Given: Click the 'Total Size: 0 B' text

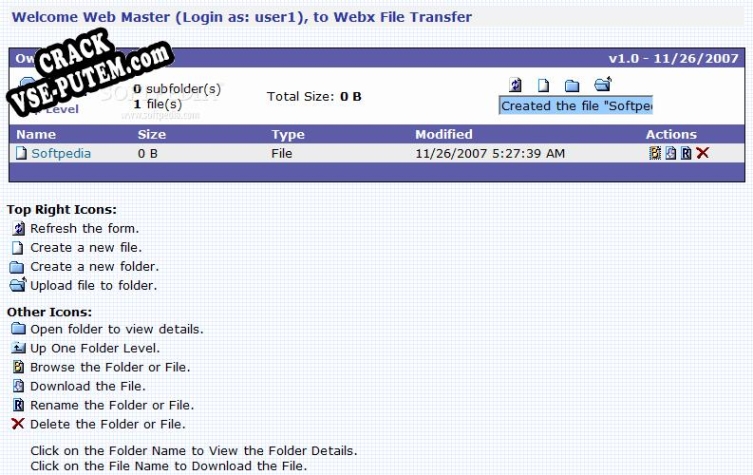Looking at the screenshot, I should (314, 97).
